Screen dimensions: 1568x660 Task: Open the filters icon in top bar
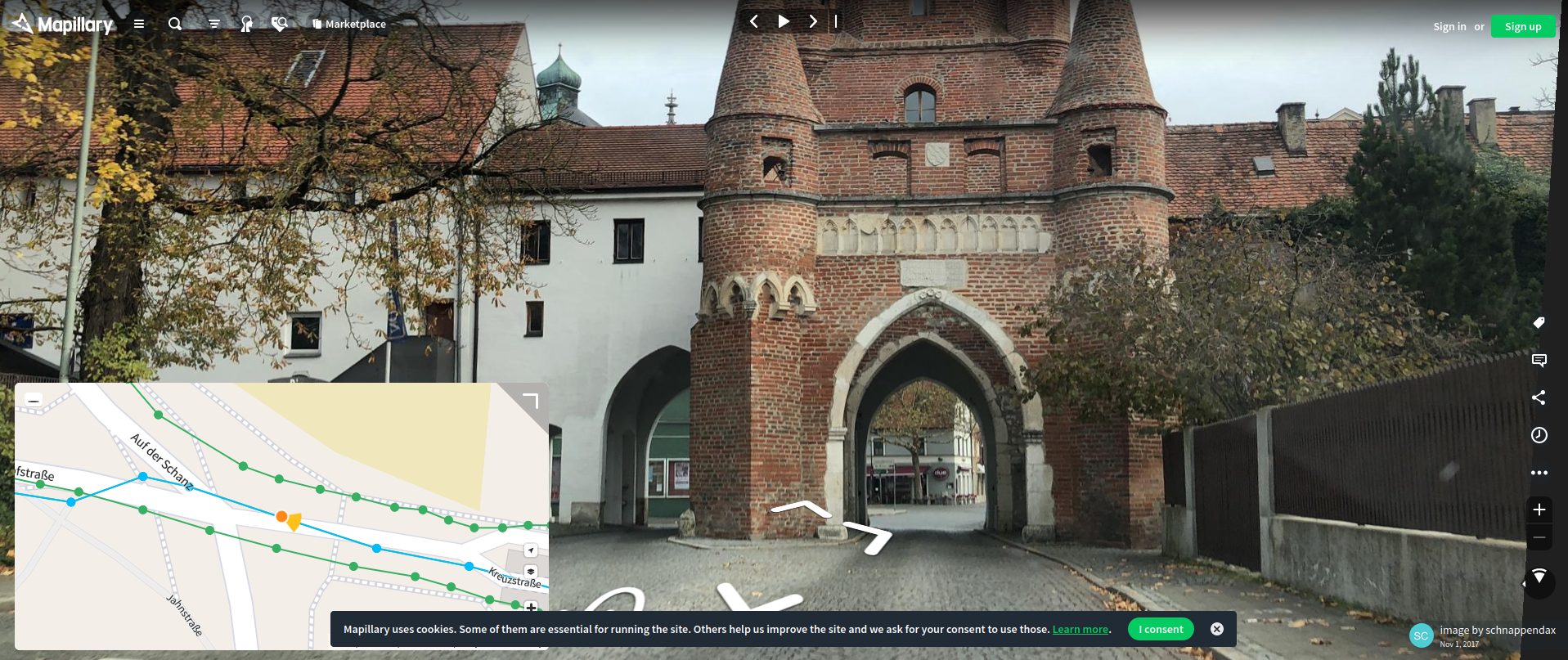point(214,25)
